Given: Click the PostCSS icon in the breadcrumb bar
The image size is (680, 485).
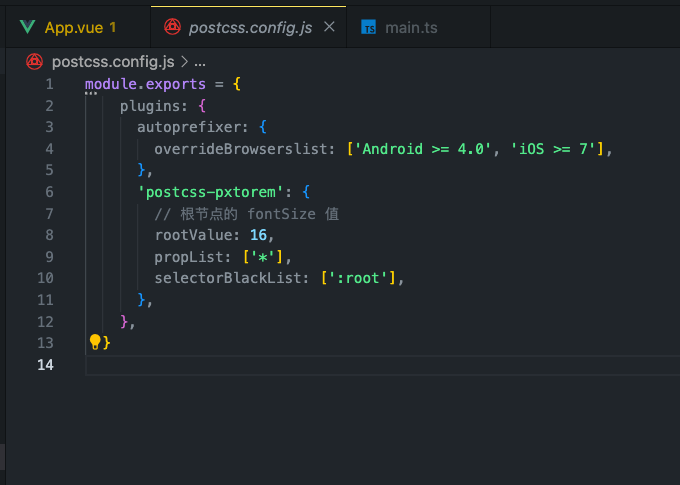Looking at the screenshot, I should (34, 62).
